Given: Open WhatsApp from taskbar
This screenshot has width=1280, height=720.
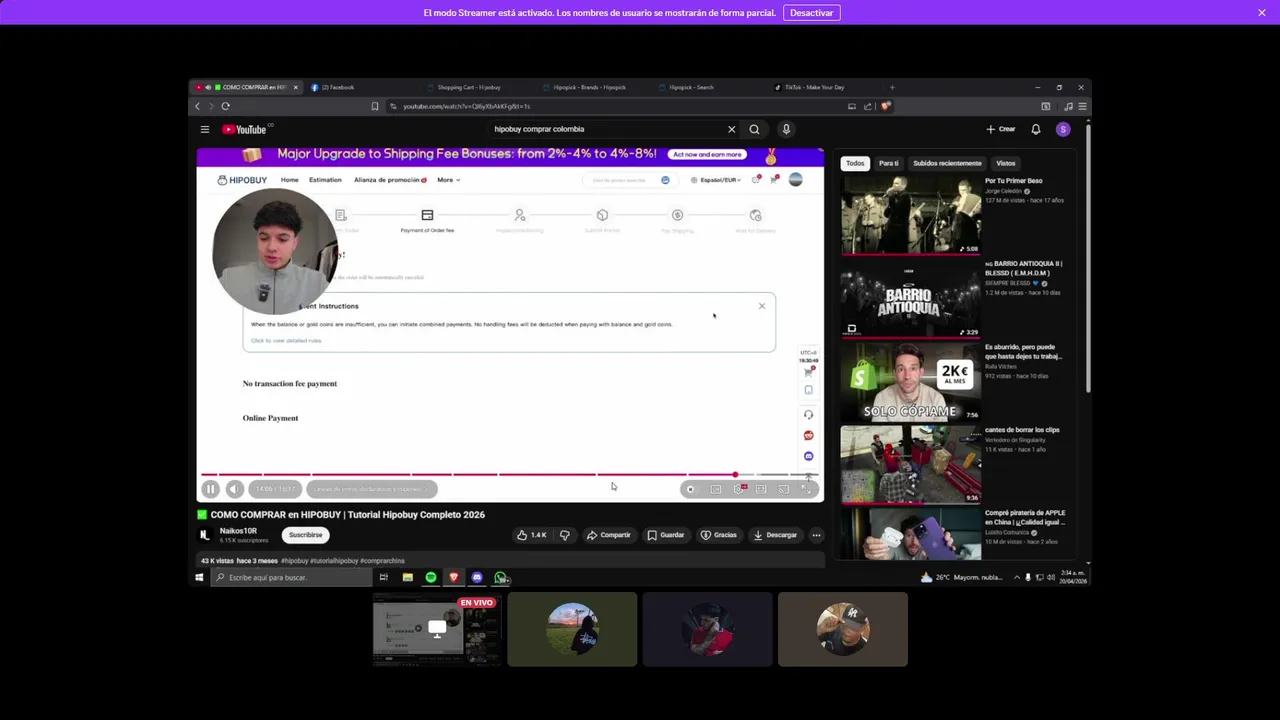Looking at the screenshot, I should (x=500, y=577).
